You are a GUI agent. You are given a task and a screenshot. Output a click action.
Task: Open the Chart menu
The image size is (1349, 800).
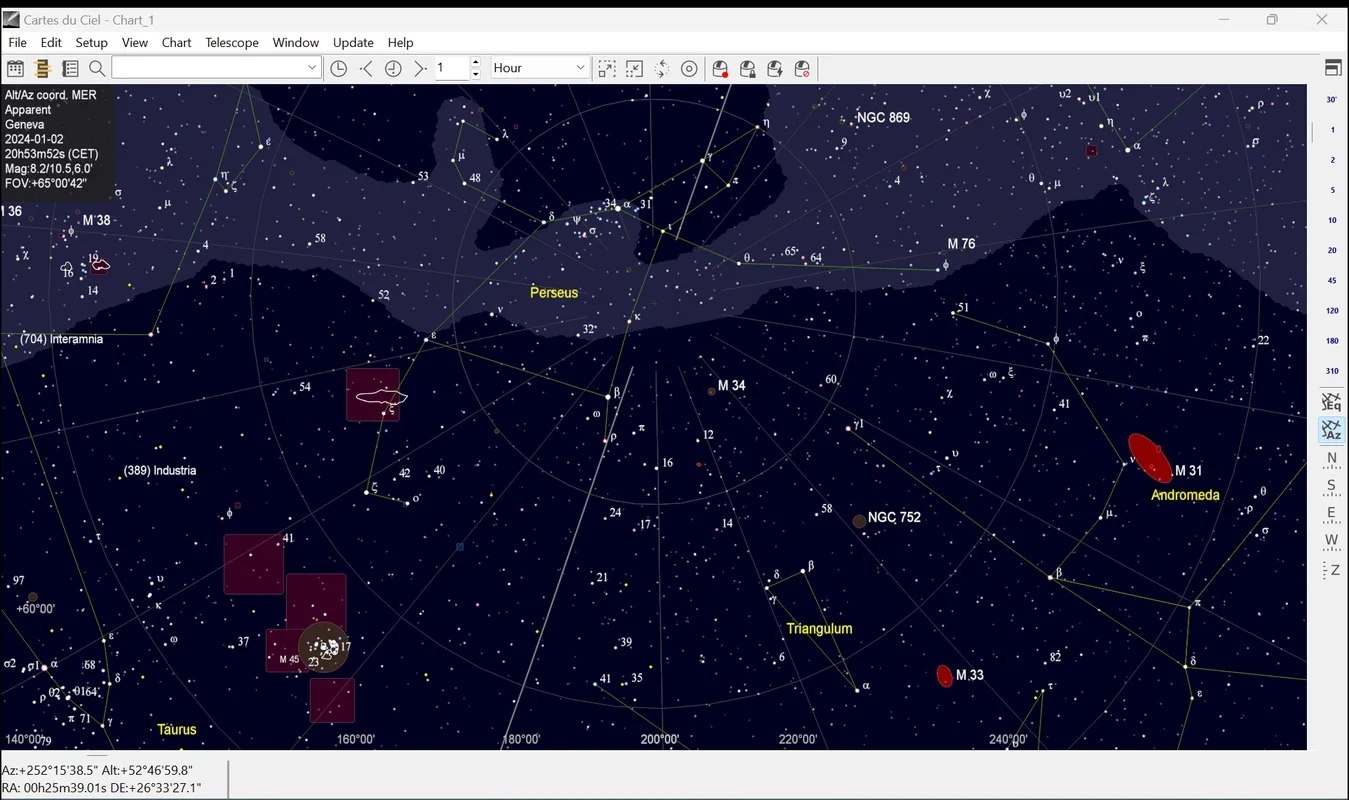point(177,42)
